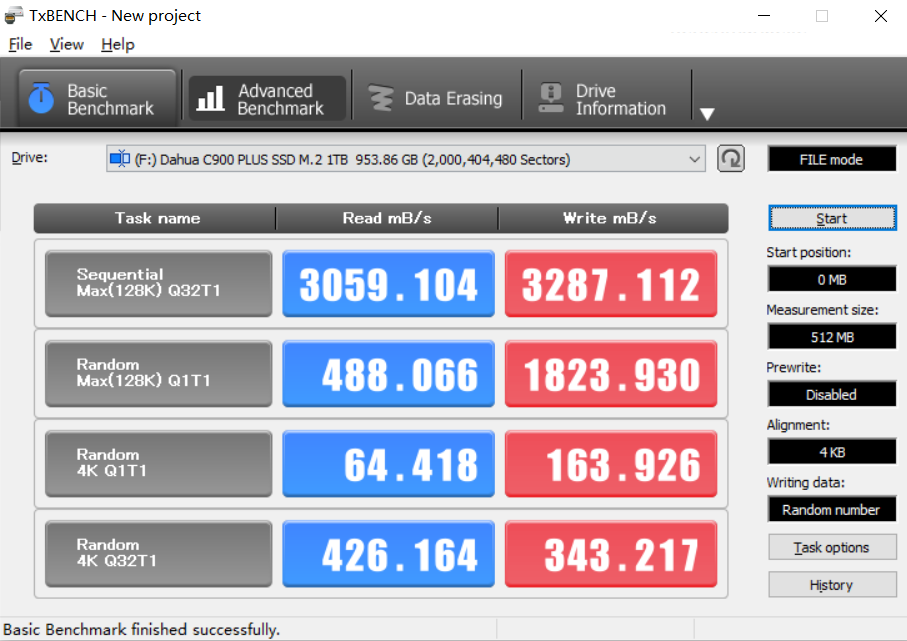Click the 343.217 write result
907x641 pixels.
(611, 554)
